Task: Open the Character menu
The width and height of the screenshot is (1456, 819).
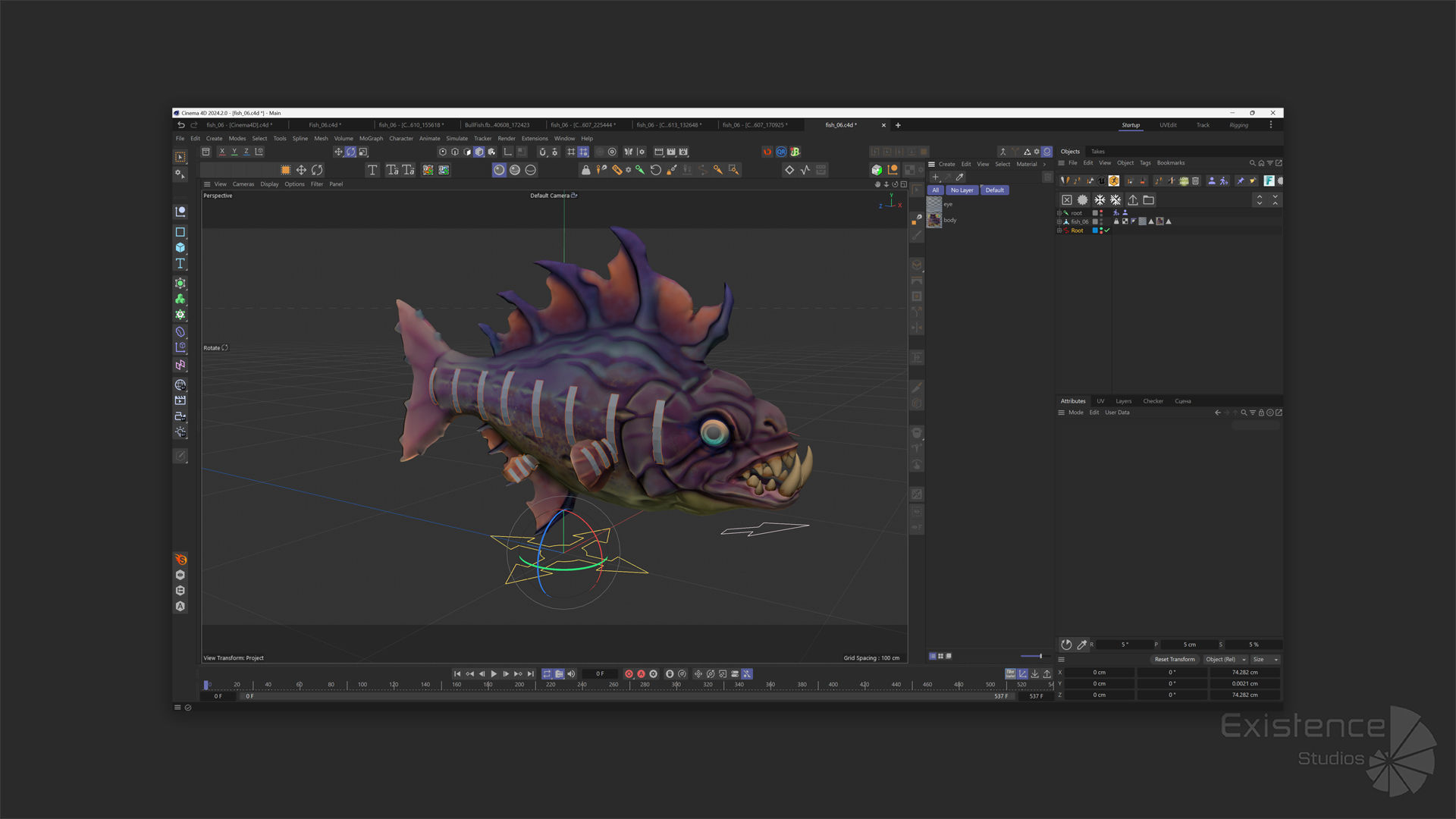Action: pyautogui.click(x=401, y=139)
